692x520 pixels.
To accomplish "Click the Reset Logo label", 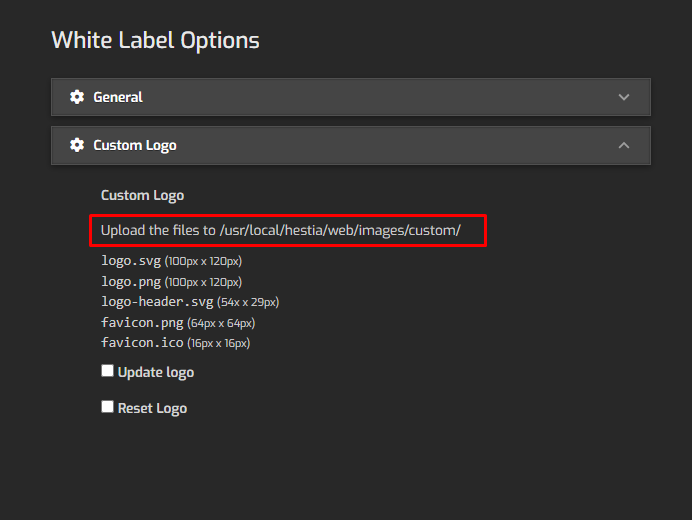I will pyautogui.click(x=152, y=408).
